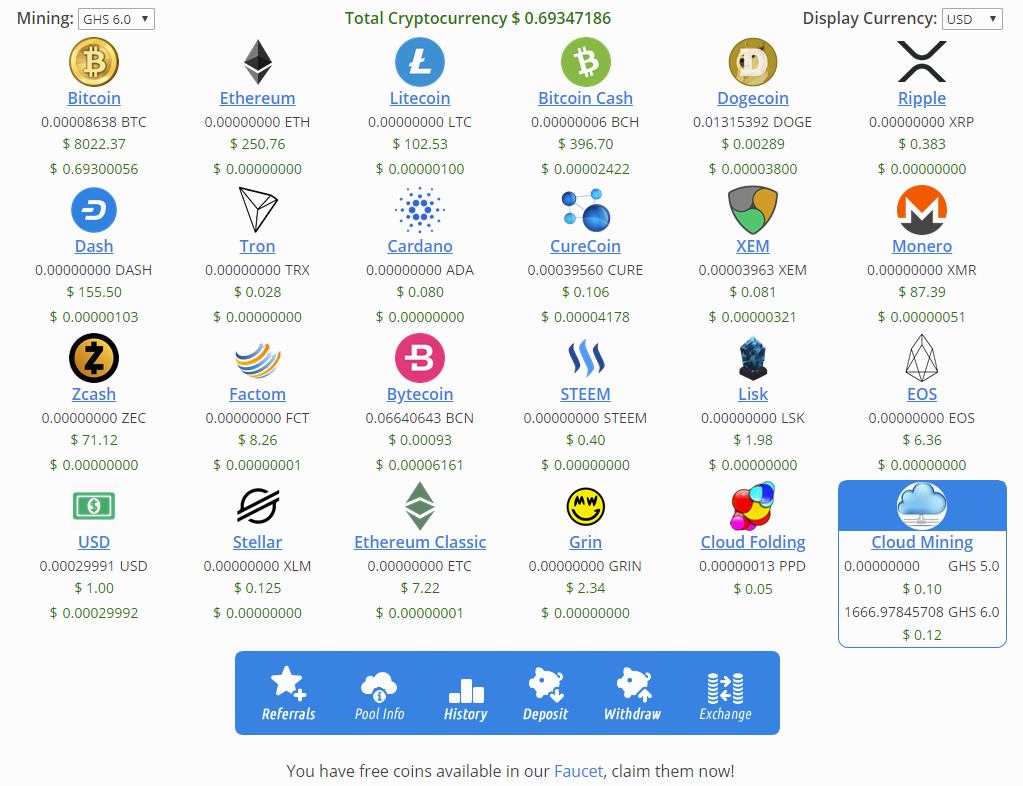This screenshot has height=786, width=1023.
Task: Open the Cardano link
Action: [x=420, y=247]
